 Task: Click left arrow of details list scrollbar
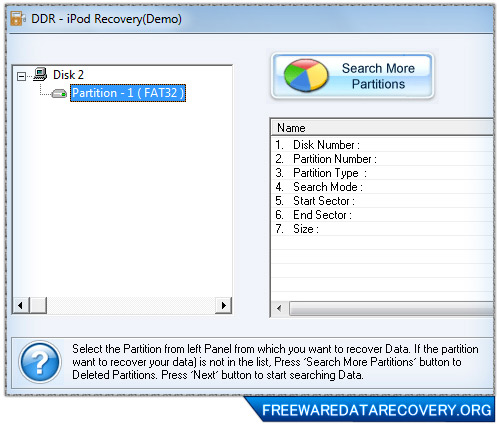point(279,308)
